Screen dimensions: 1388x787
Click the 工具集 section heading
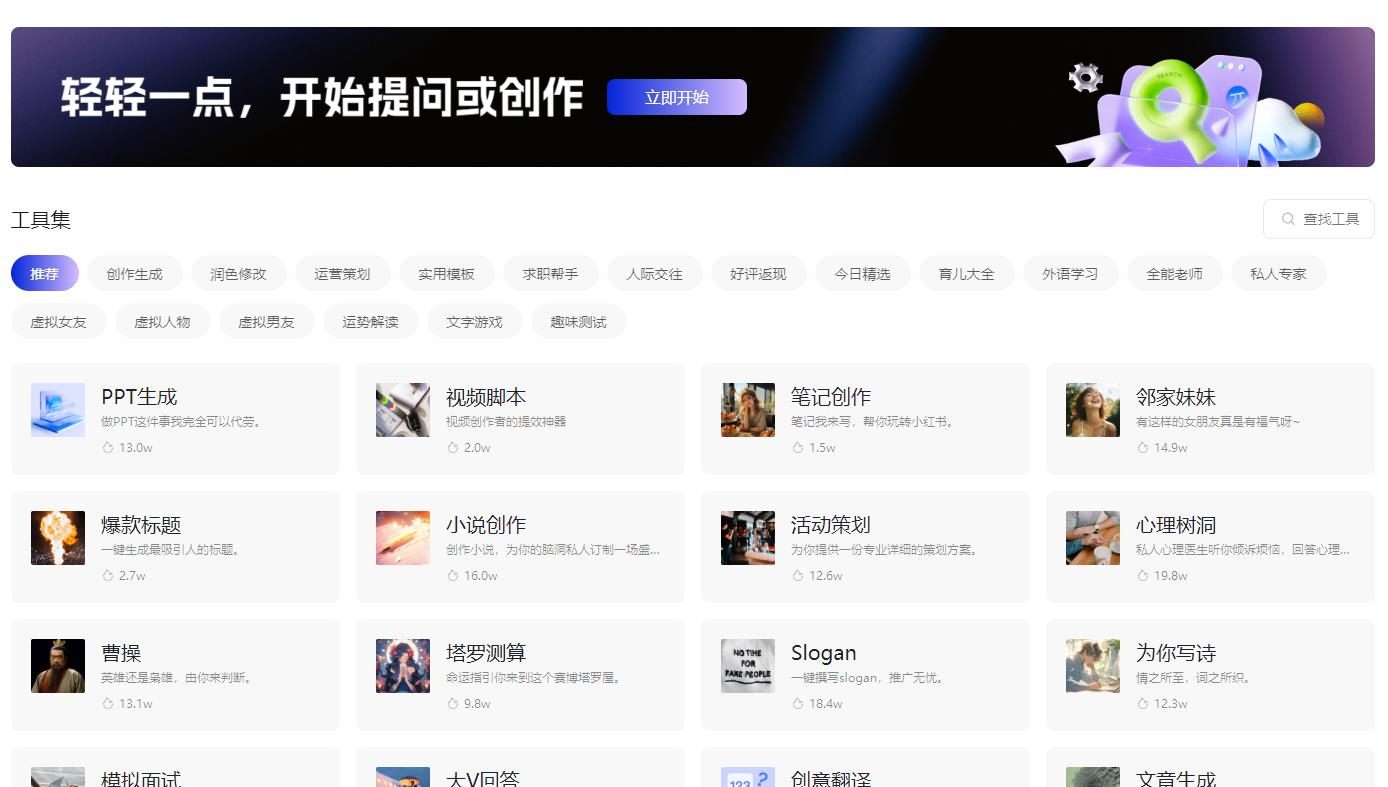pyautogui.click(x=41, y=220)
